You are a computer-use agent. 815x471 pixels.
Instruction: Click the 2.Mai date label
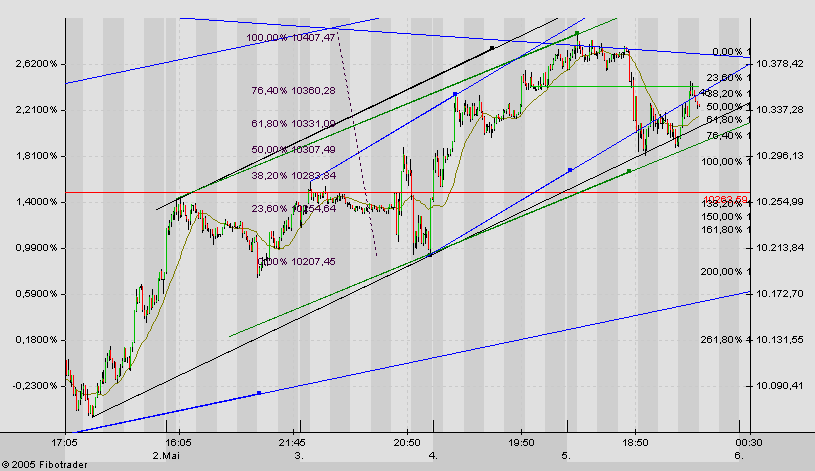pyautogui.click(x=165, y=456)
